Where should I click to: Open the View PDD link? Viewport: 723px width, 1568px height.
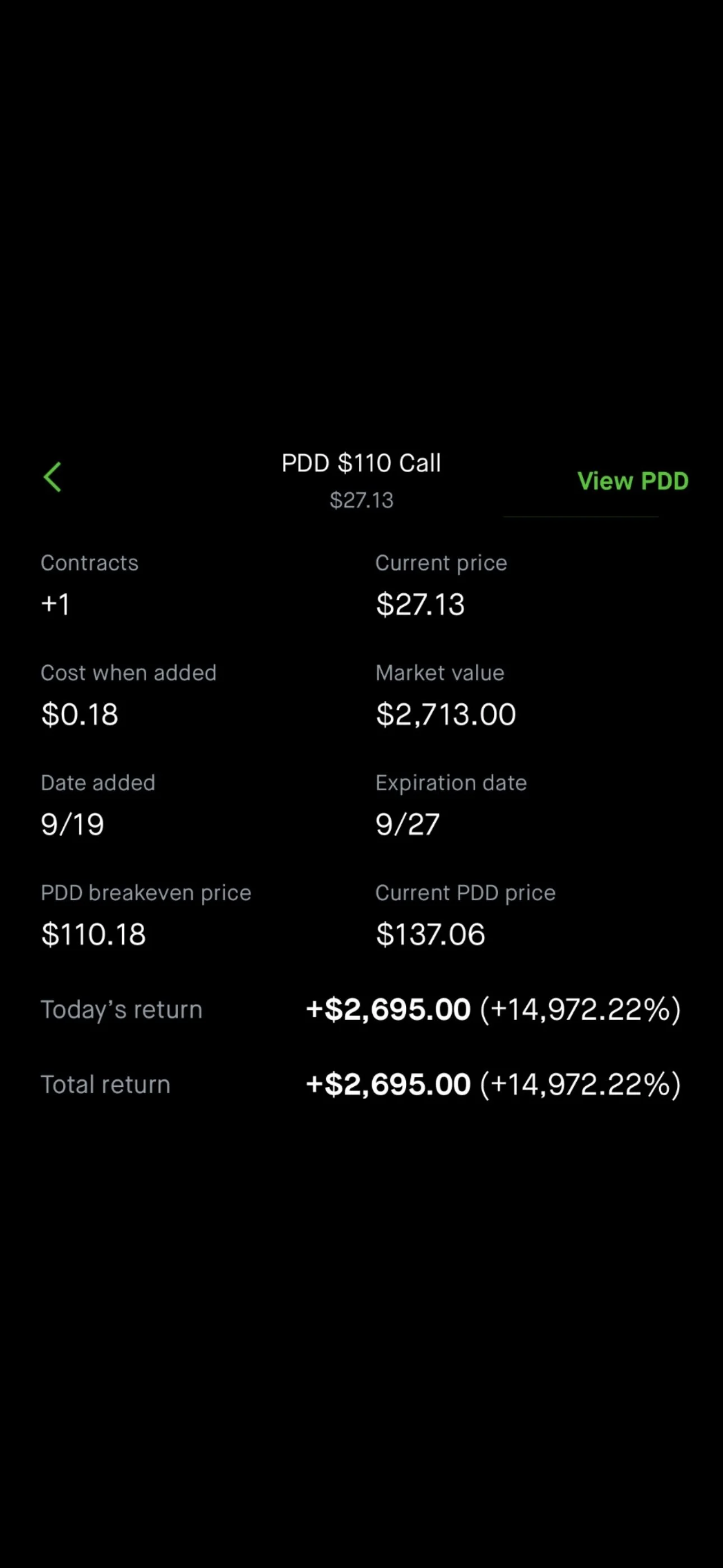click(x=633, y=481)
